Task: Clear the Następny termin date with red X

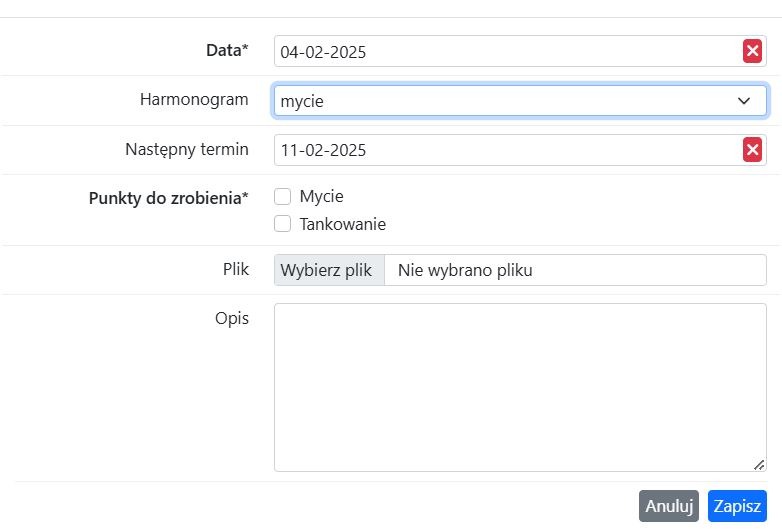Action: [x=752, y=150]
